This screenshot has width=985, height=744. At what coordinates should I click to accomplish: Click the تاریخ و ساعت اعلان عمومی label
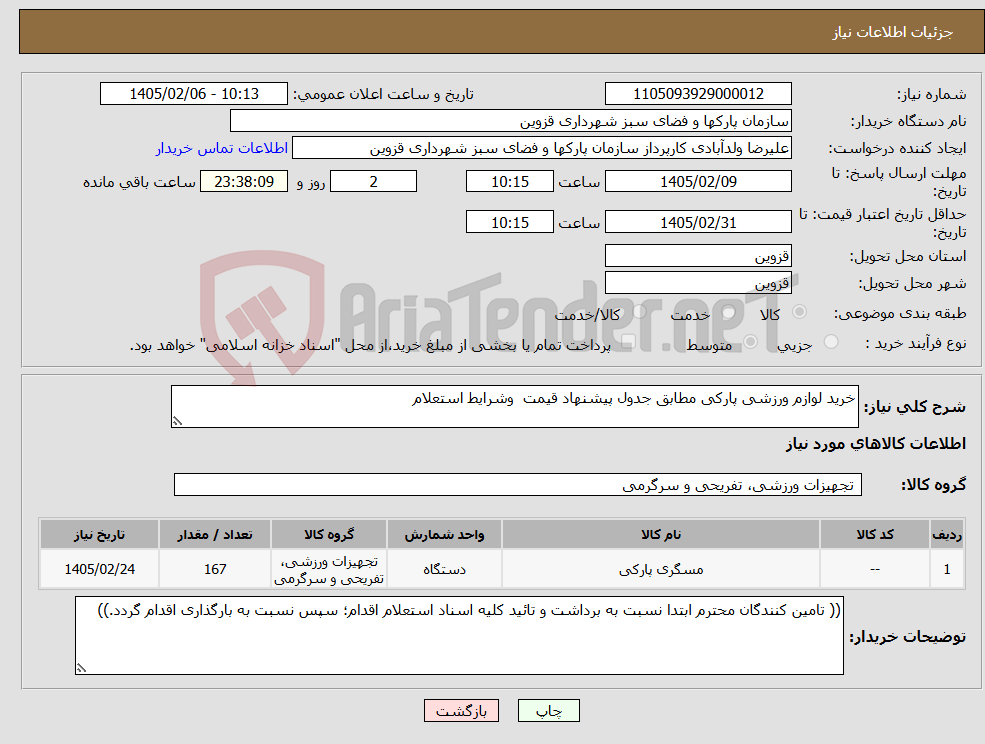383,94
